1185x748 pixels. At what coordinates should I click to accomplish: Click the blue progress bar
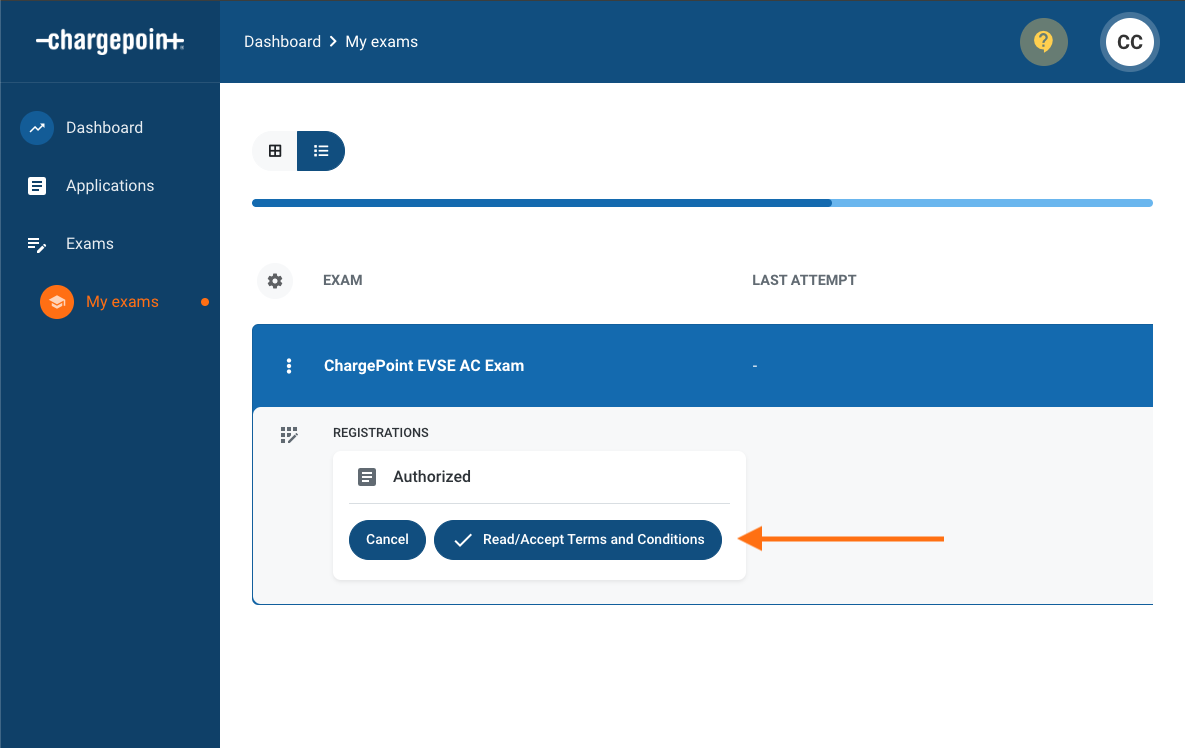tap(702, 203)
